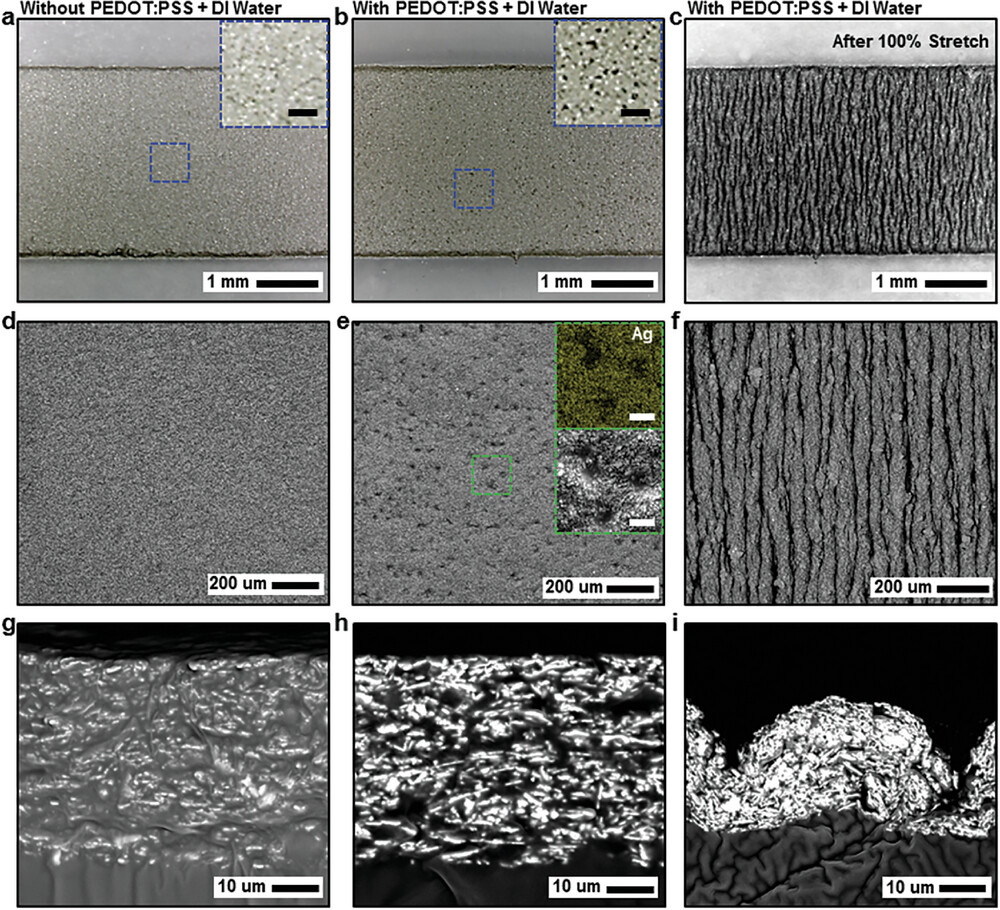Click the "200 um" scale label in panel f
The image size is (1000, 910).
point(902,587)
